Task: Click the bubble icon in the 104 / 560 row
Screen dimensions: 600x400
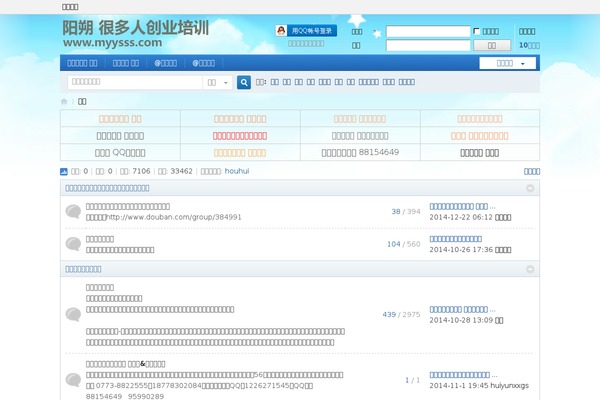Action: [73, 244]
